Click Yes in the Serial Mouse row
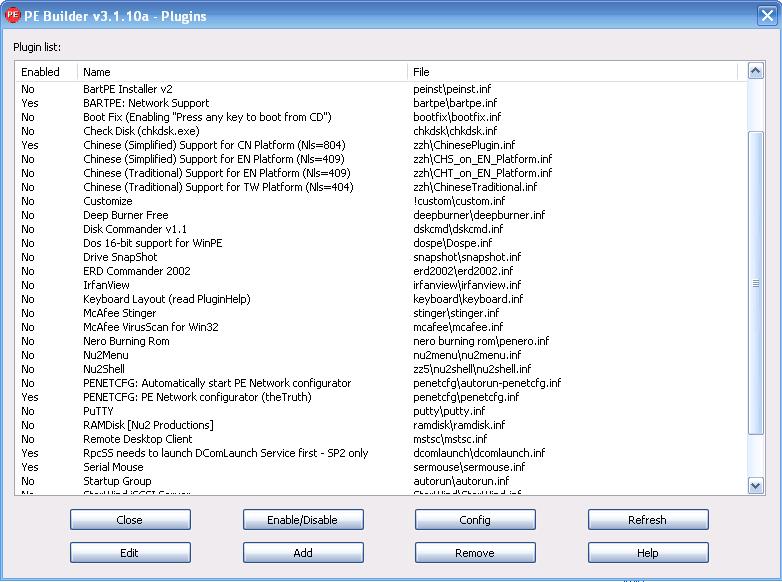The height and width of the screenshot is (582, 782). [29, 467]
